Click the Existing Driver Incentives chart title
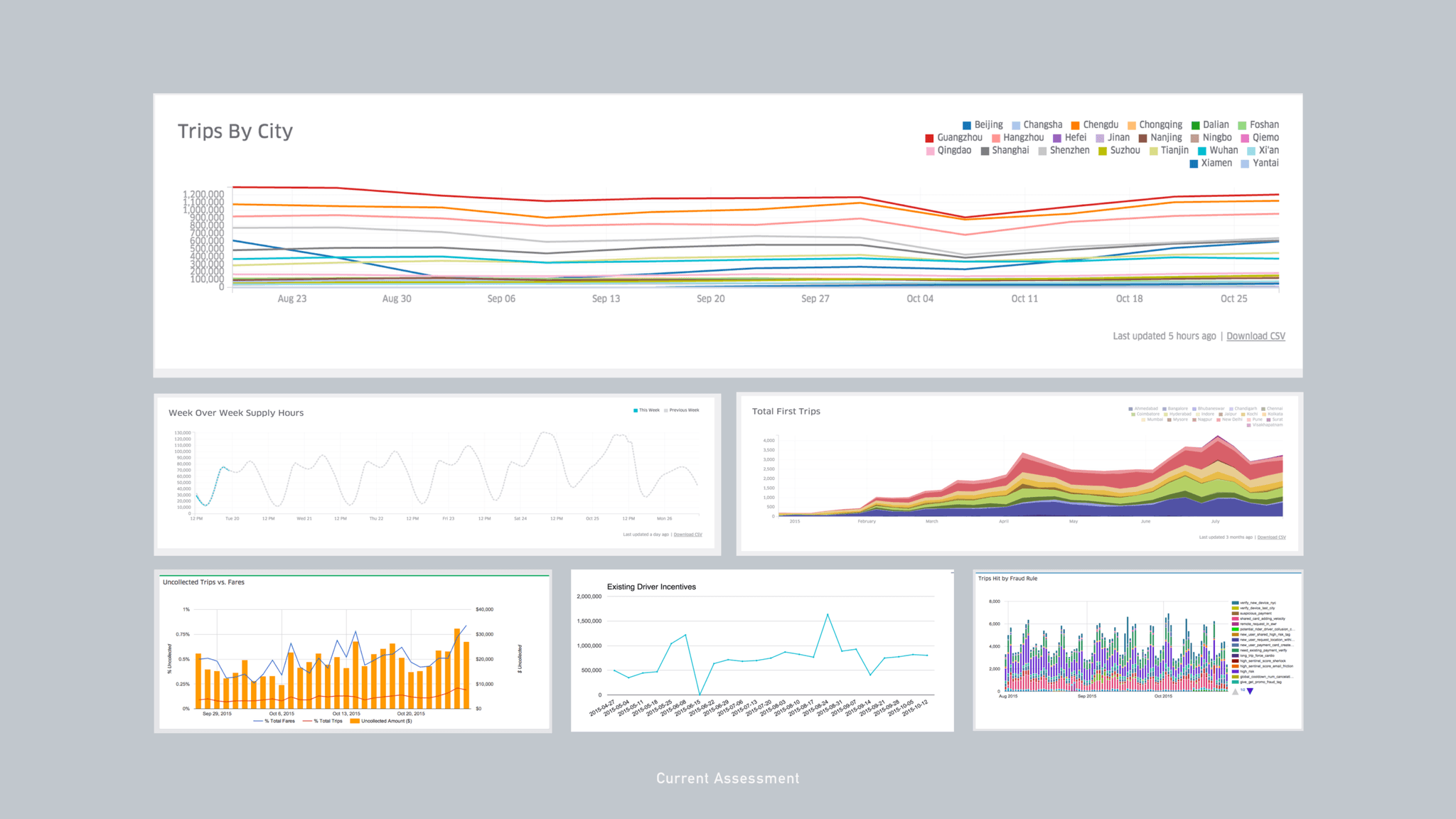1456x819 pixels. click(x=651, y=587)
